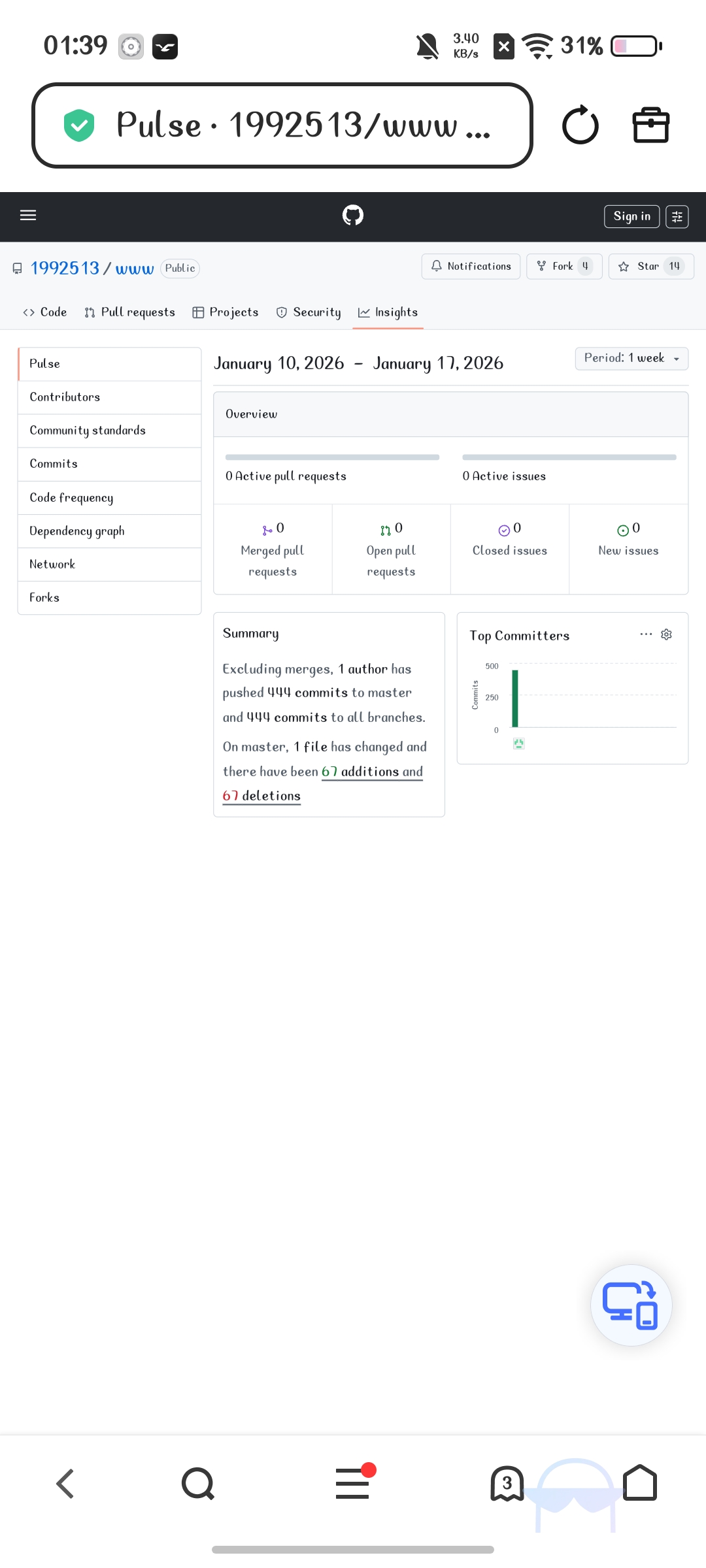Image resolution: width=706 pixels, height=1568 pixels.
Task: Star the www repository
Action: (x=639, y=267)
